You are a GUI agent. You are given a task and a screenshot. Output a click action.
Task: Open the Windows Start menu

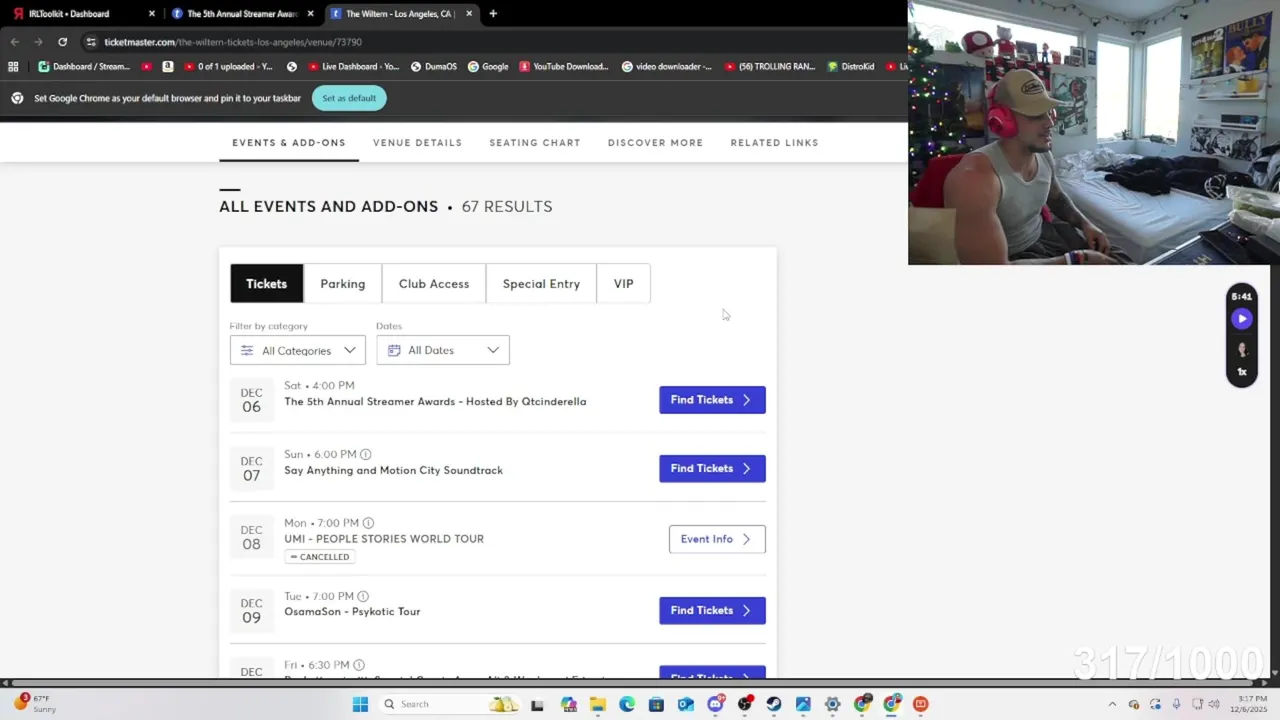(360, 704)
